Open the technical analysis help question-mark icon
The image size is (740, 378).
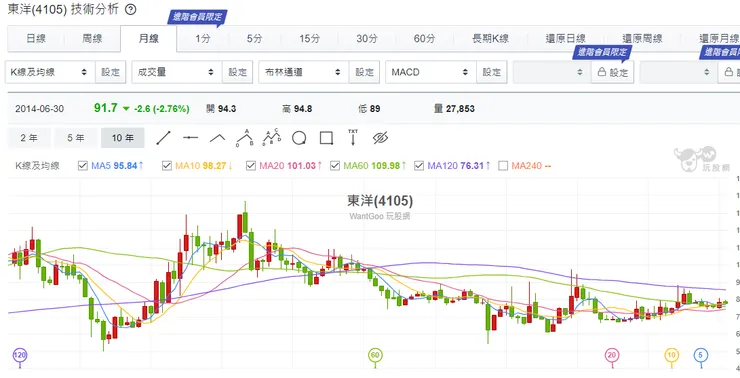click(x=131, y=9)
